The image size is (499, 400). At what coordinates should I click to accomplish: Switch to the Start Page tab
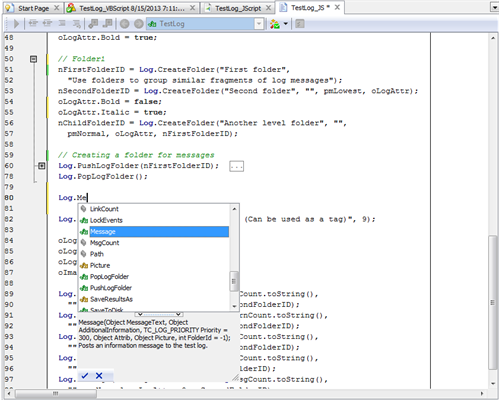point(33,8)
